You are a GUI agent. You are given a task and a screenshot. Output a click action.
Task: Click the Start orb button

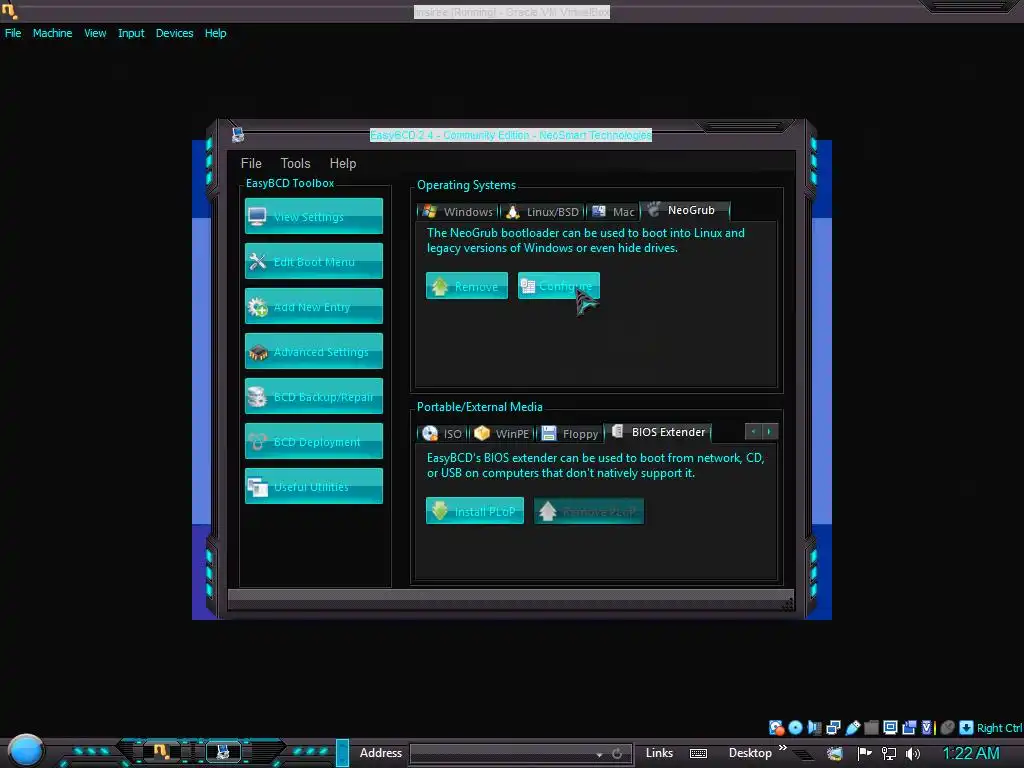pyautogui.click(x=26, y=750)
